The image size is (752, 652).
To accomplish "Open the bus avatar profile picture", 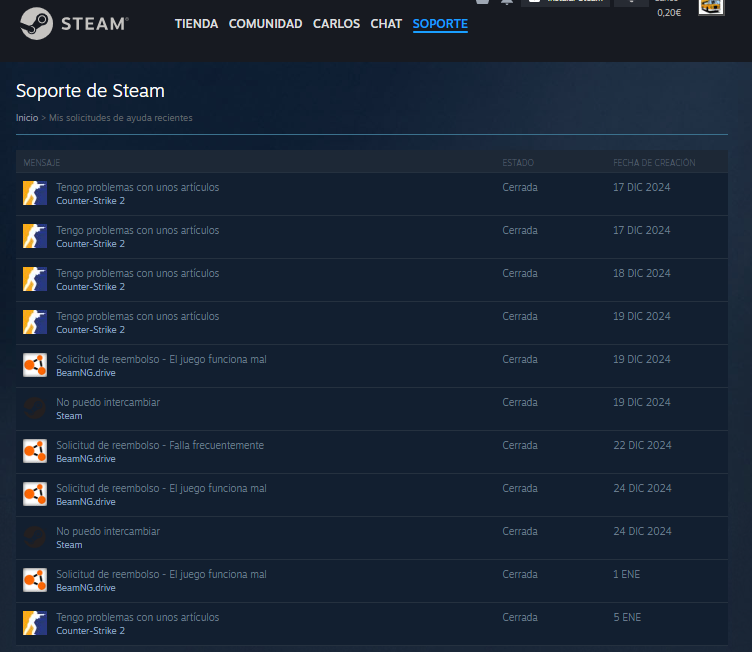I will pos(711,7).
